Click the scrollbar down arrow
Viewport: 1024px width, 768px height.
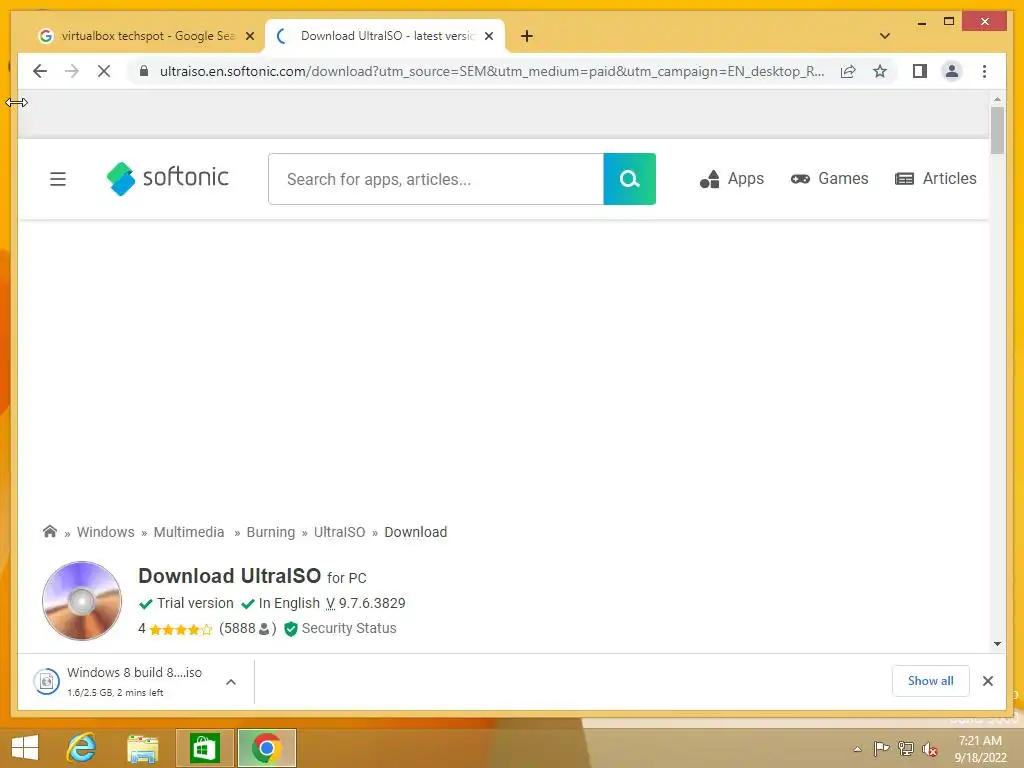[x=997, y=643]
